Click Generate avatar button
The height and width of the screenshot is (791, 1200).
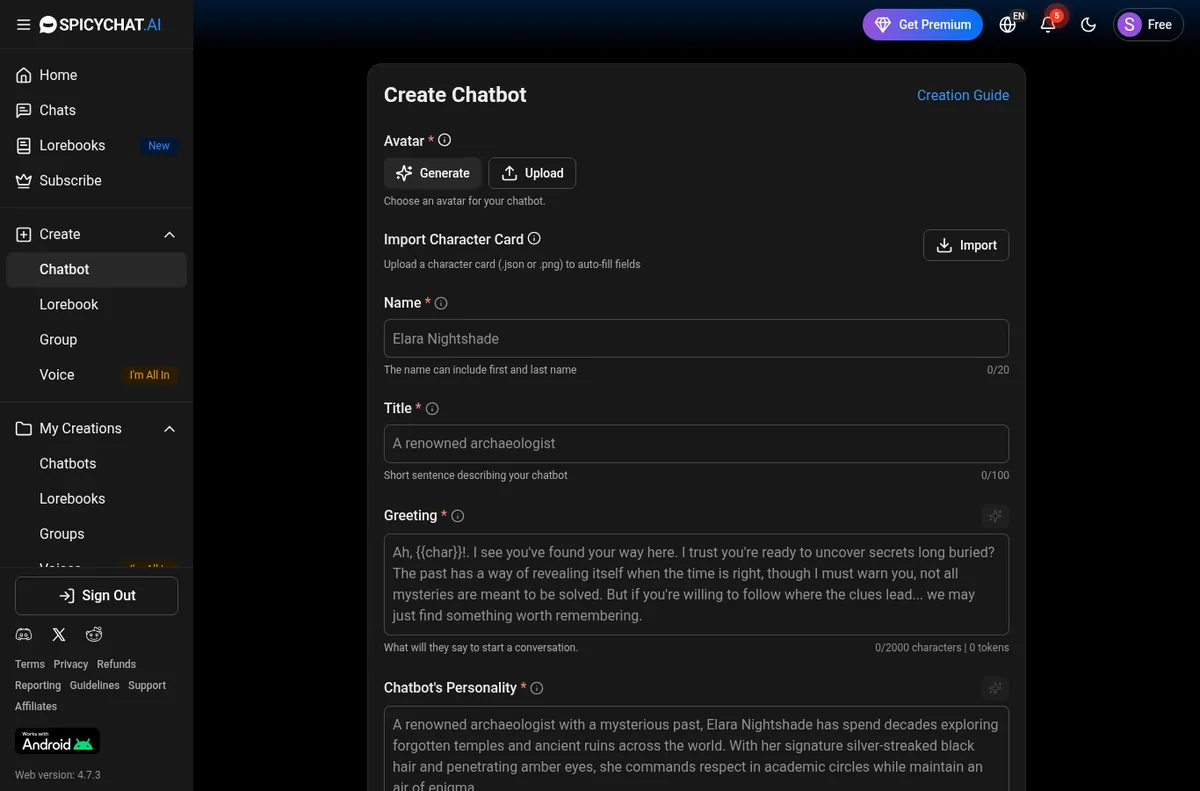click(x=433, y=173)
